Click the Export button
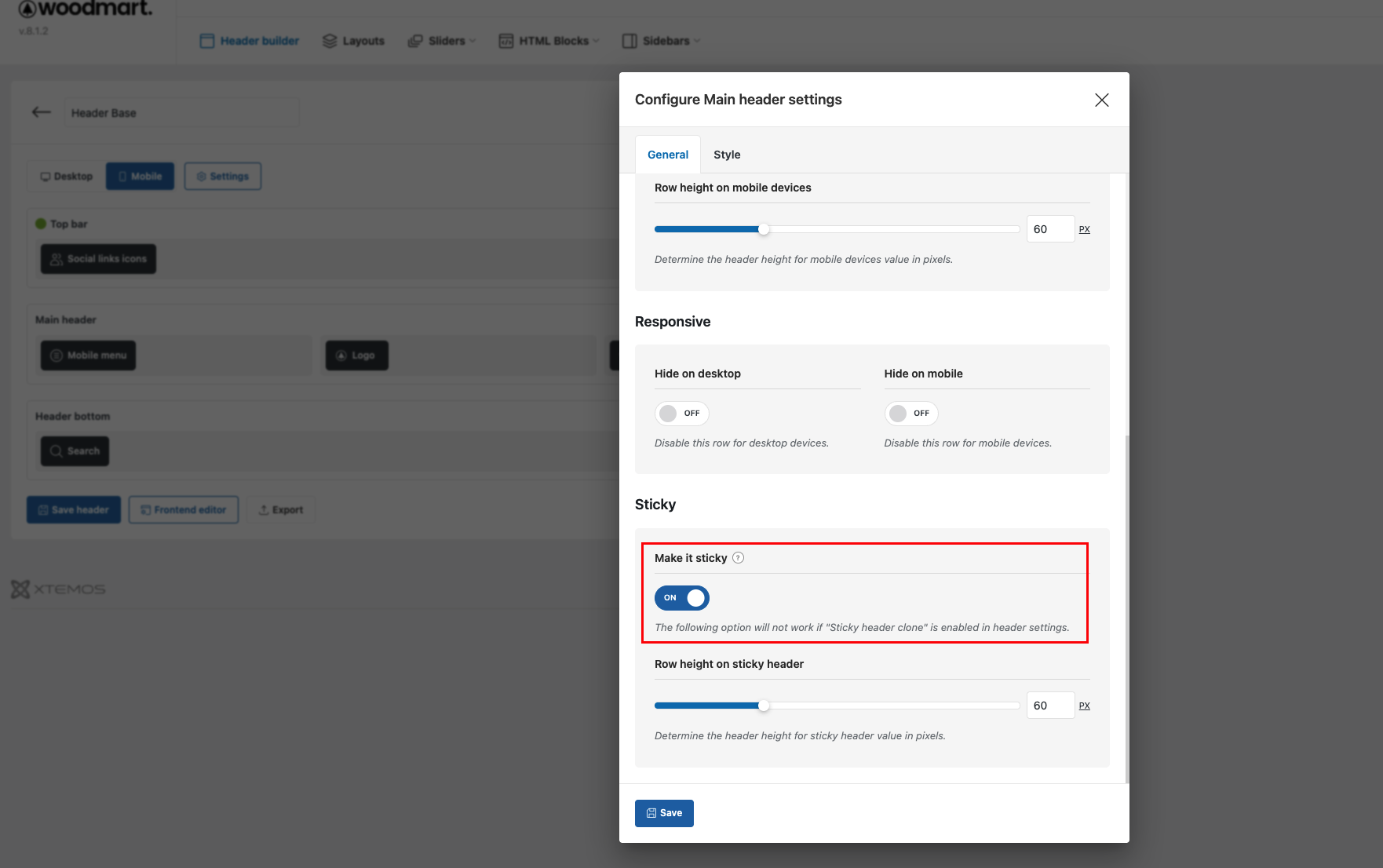1383x868 pixels. [x=281, y=510]
